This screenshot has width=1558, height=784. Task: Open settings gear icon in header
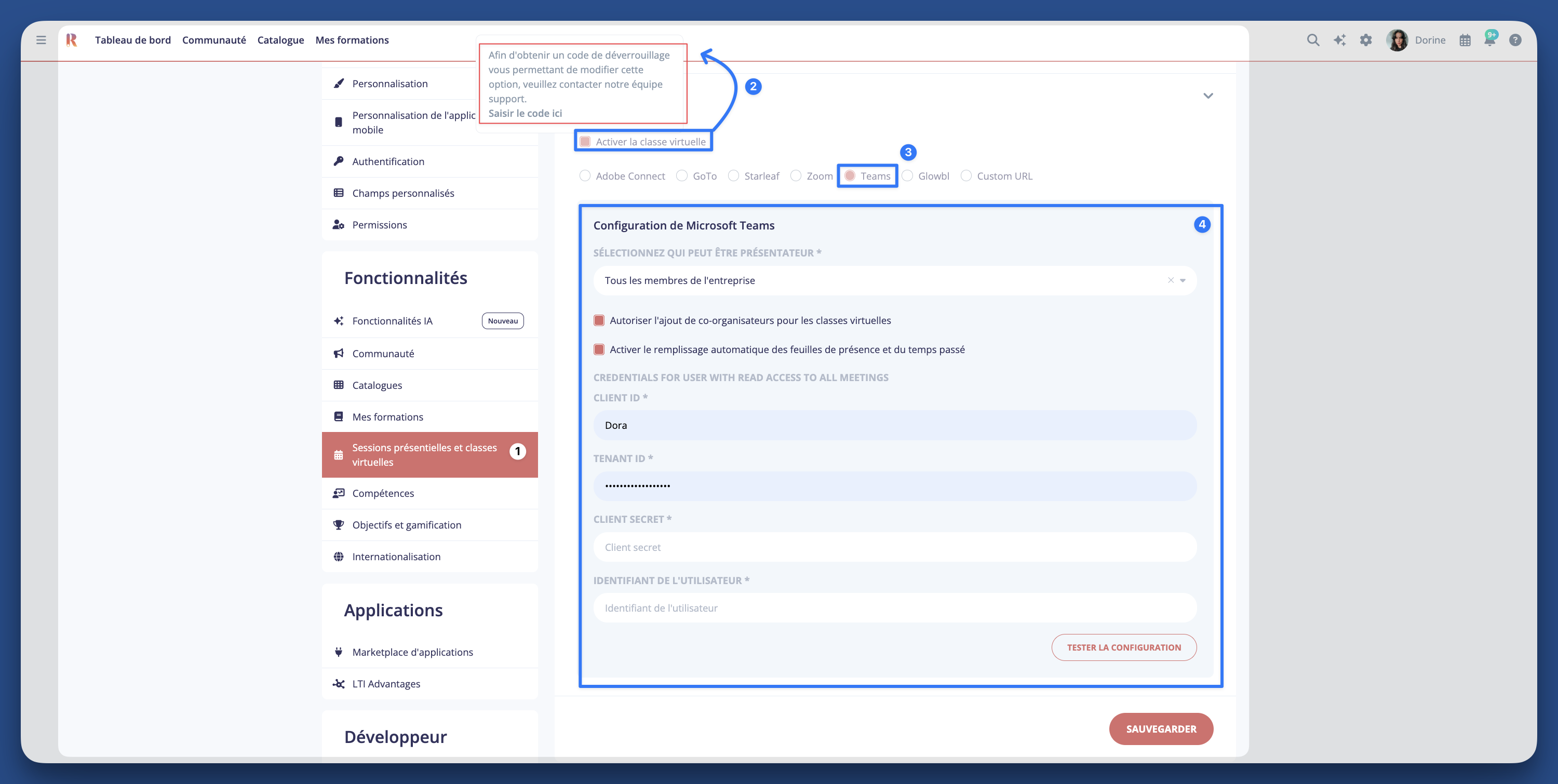1366,40
